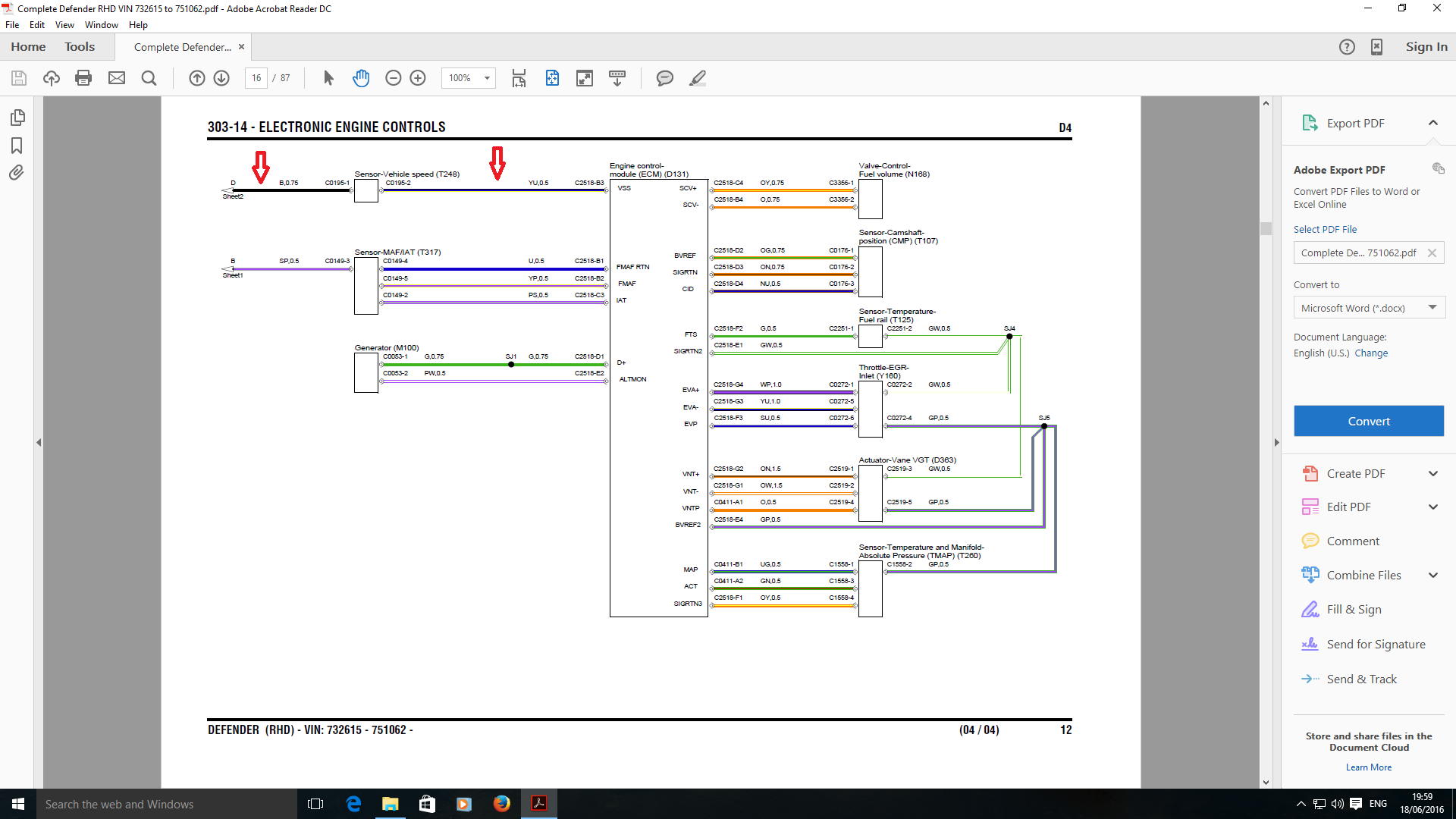The image size is (1456, 819).
Task: Click the Learn More link
Action: pyautogui.click(x=1369, y=767)
